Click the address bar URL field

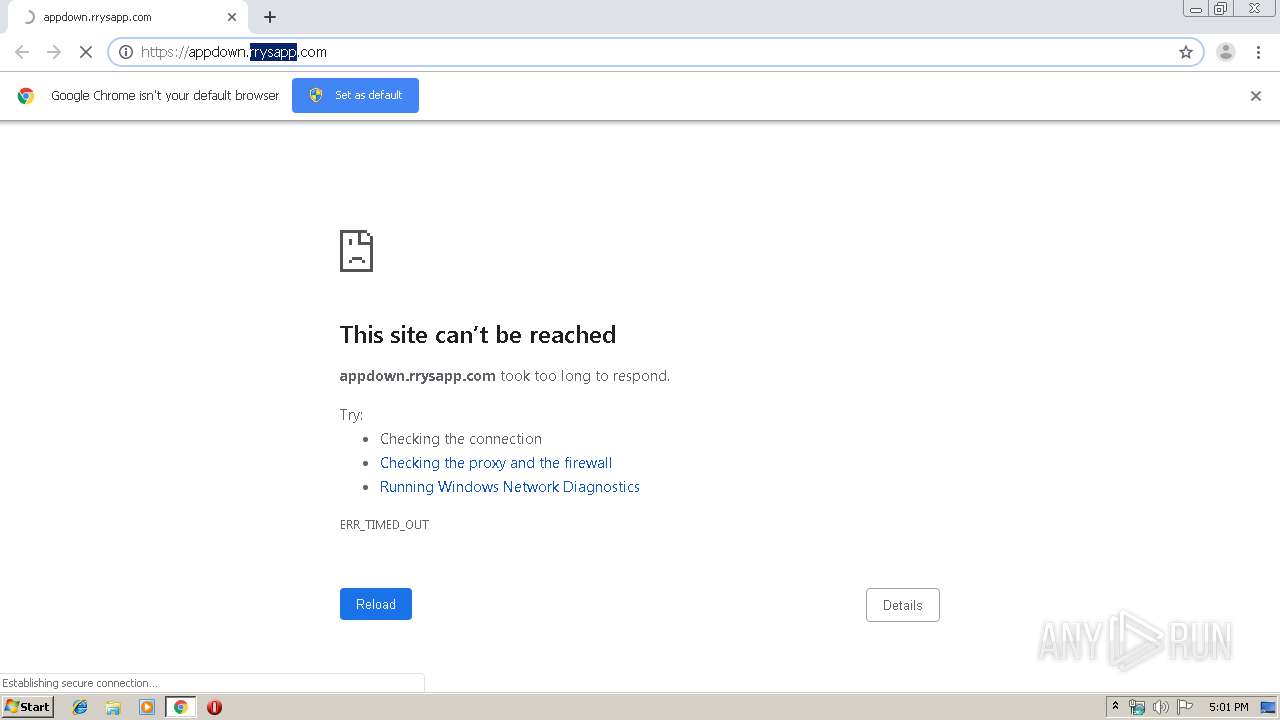pyautogui.click(x=655, y=52)
